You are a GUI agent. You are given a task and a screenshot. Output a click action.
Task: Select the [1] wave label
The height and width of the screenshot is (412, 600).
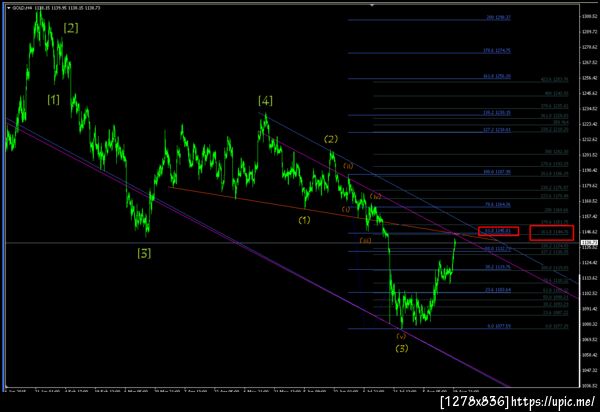coord(54,100)
